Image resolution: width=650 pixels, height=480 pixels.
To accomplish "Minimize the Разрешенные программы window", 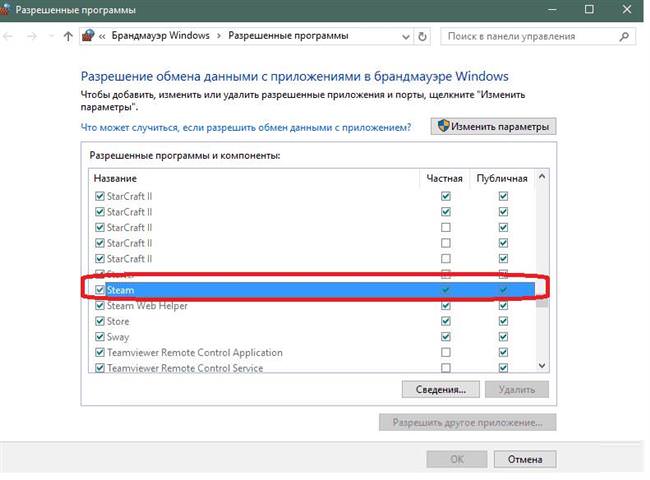I will (x=552, y=10).
